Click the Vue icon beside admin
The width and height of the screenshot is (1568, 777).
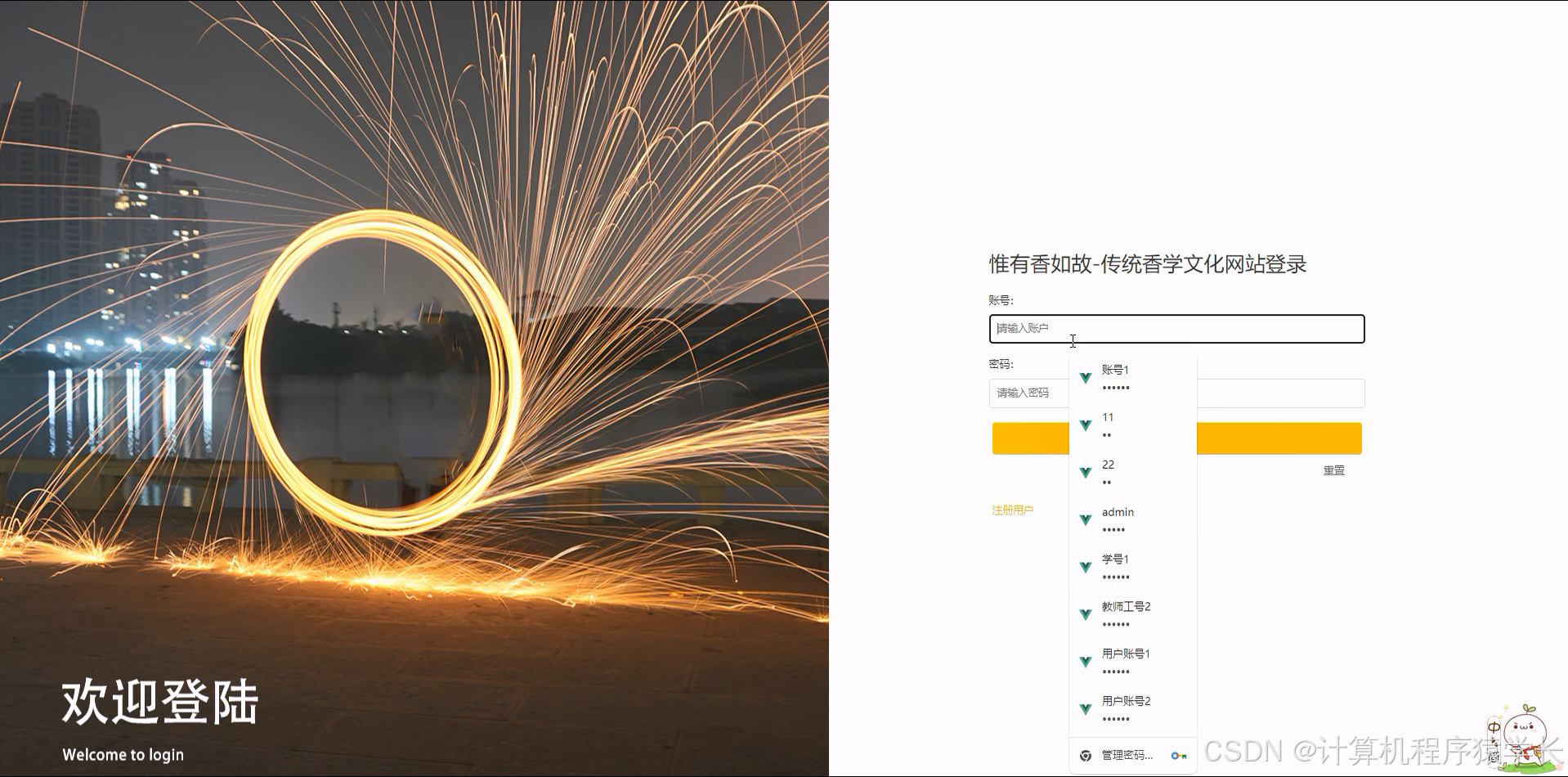(x=1086, y=520)
